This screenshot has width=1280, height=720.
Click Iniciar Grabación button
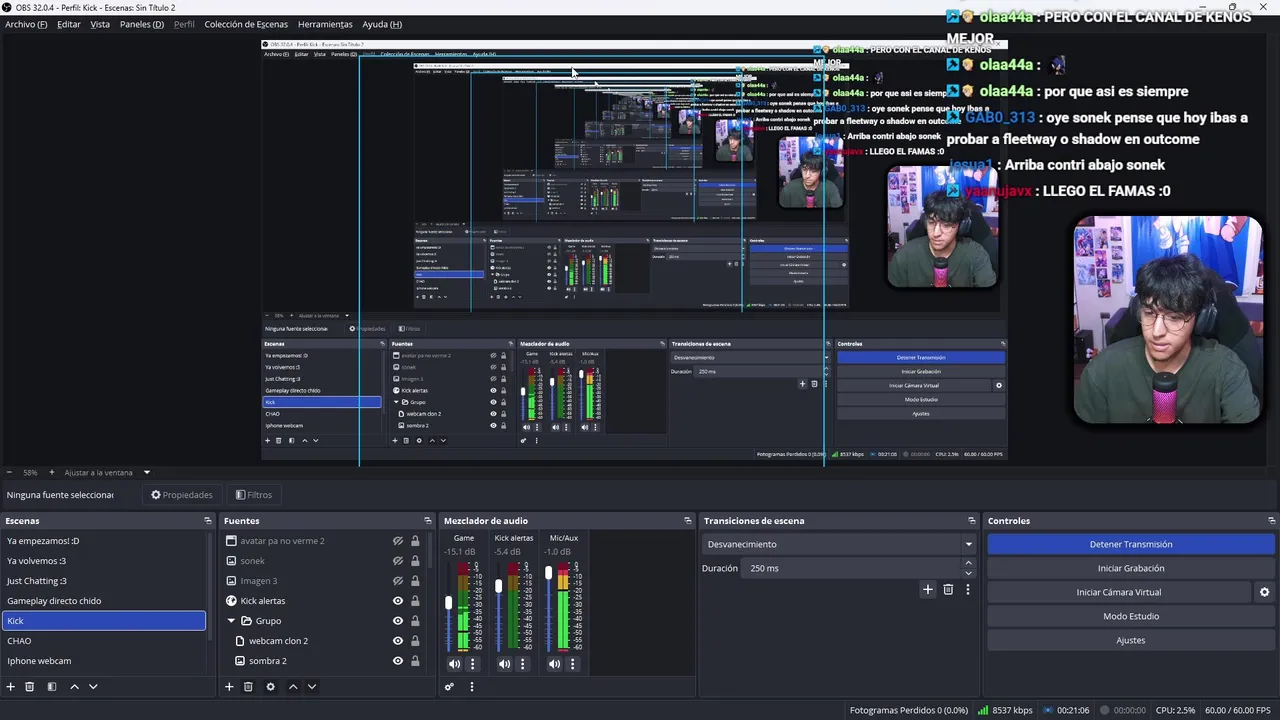1131,568
